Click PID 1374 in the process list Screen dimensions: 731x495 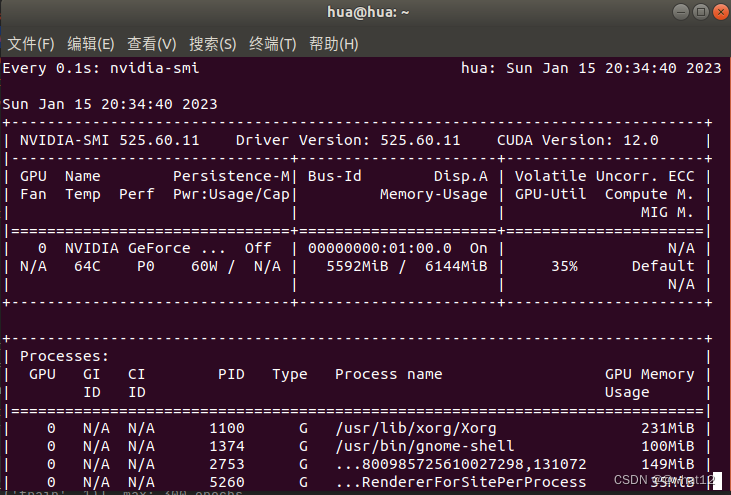227,447
